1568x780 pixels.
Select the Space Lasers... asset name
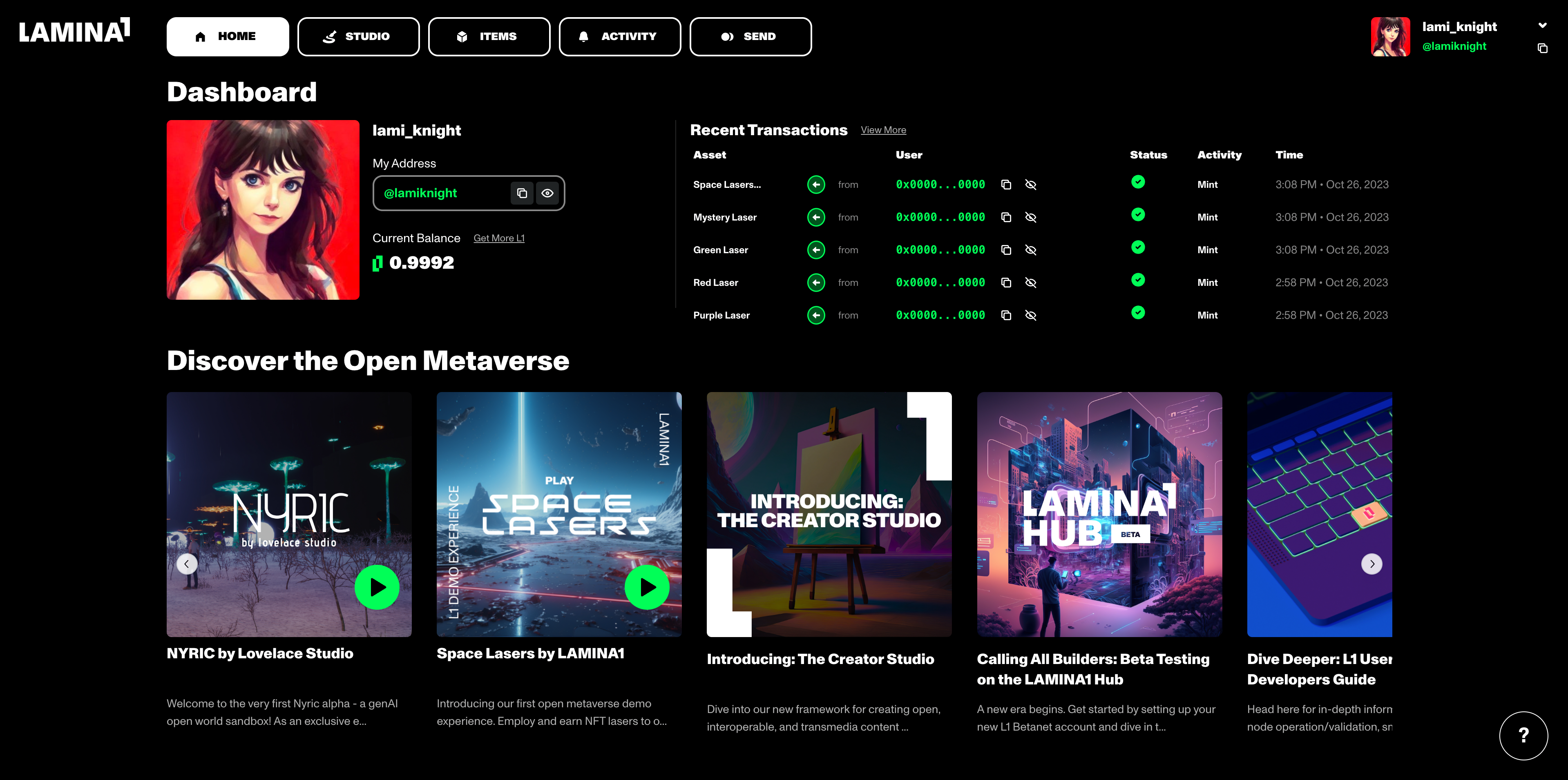click(x=727, y=184)
